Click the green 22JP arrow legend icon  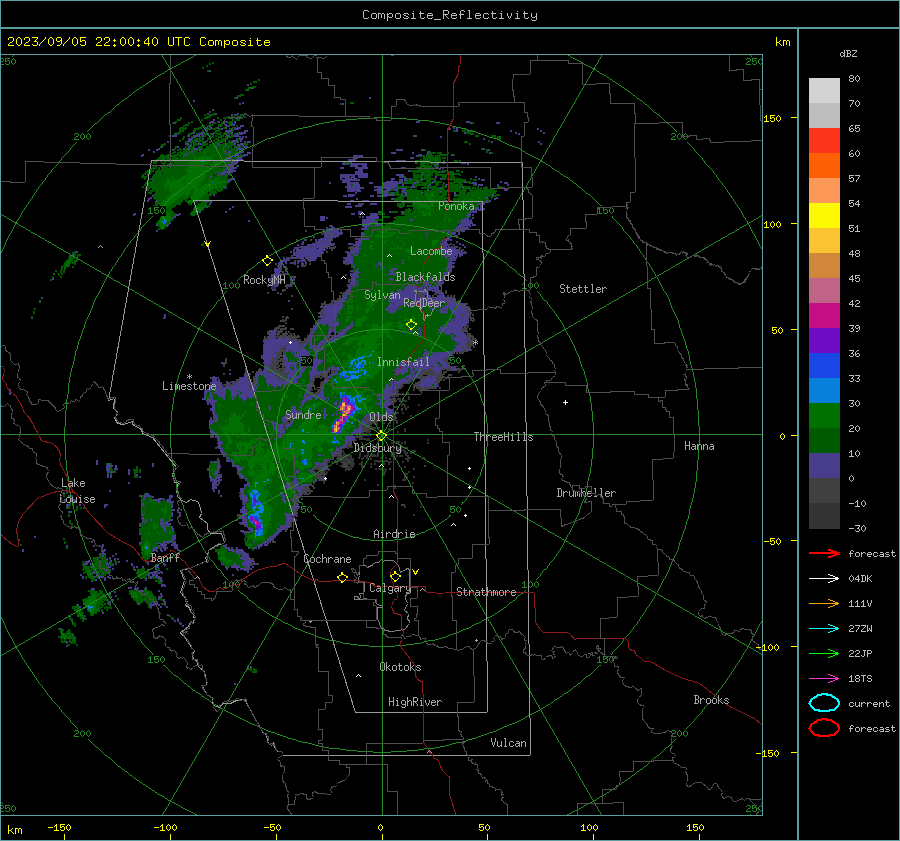824,653
